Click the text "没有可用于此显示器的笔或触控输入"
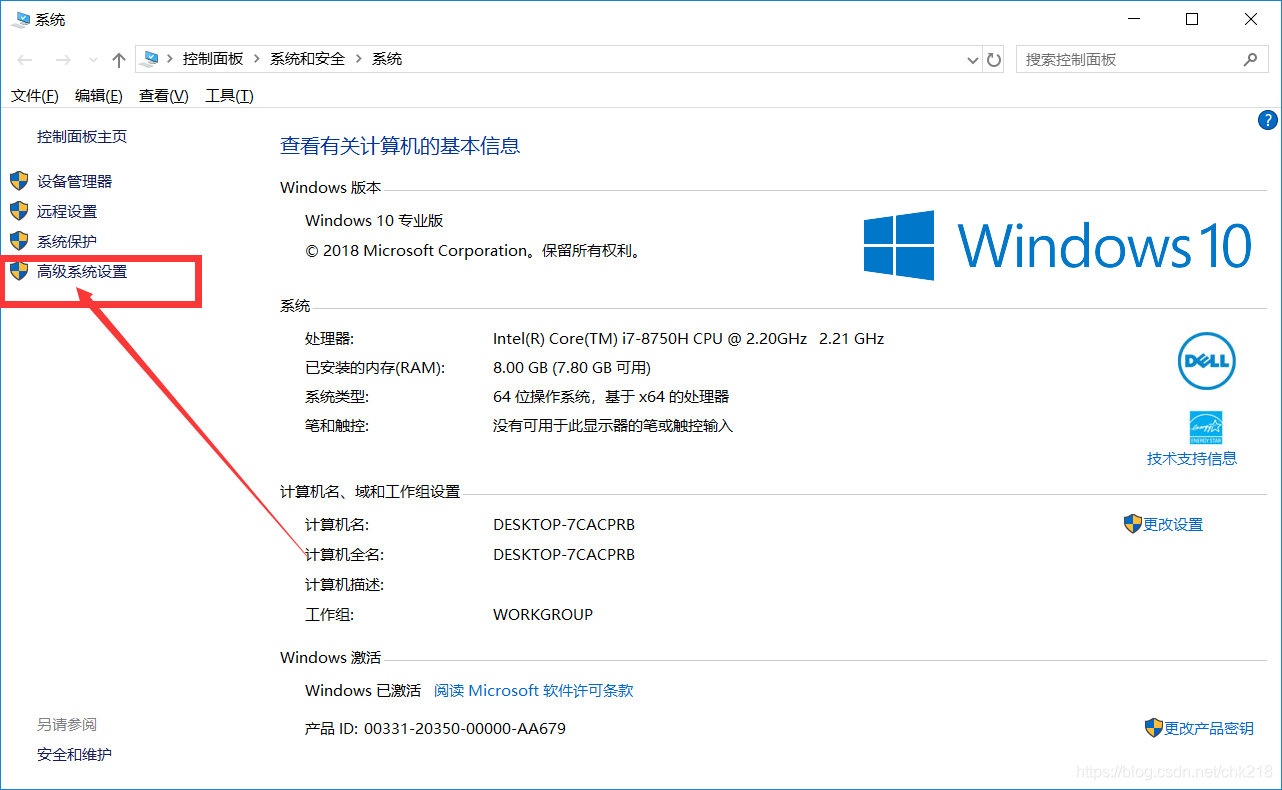 pyautogui.click(x=613, y=425)
